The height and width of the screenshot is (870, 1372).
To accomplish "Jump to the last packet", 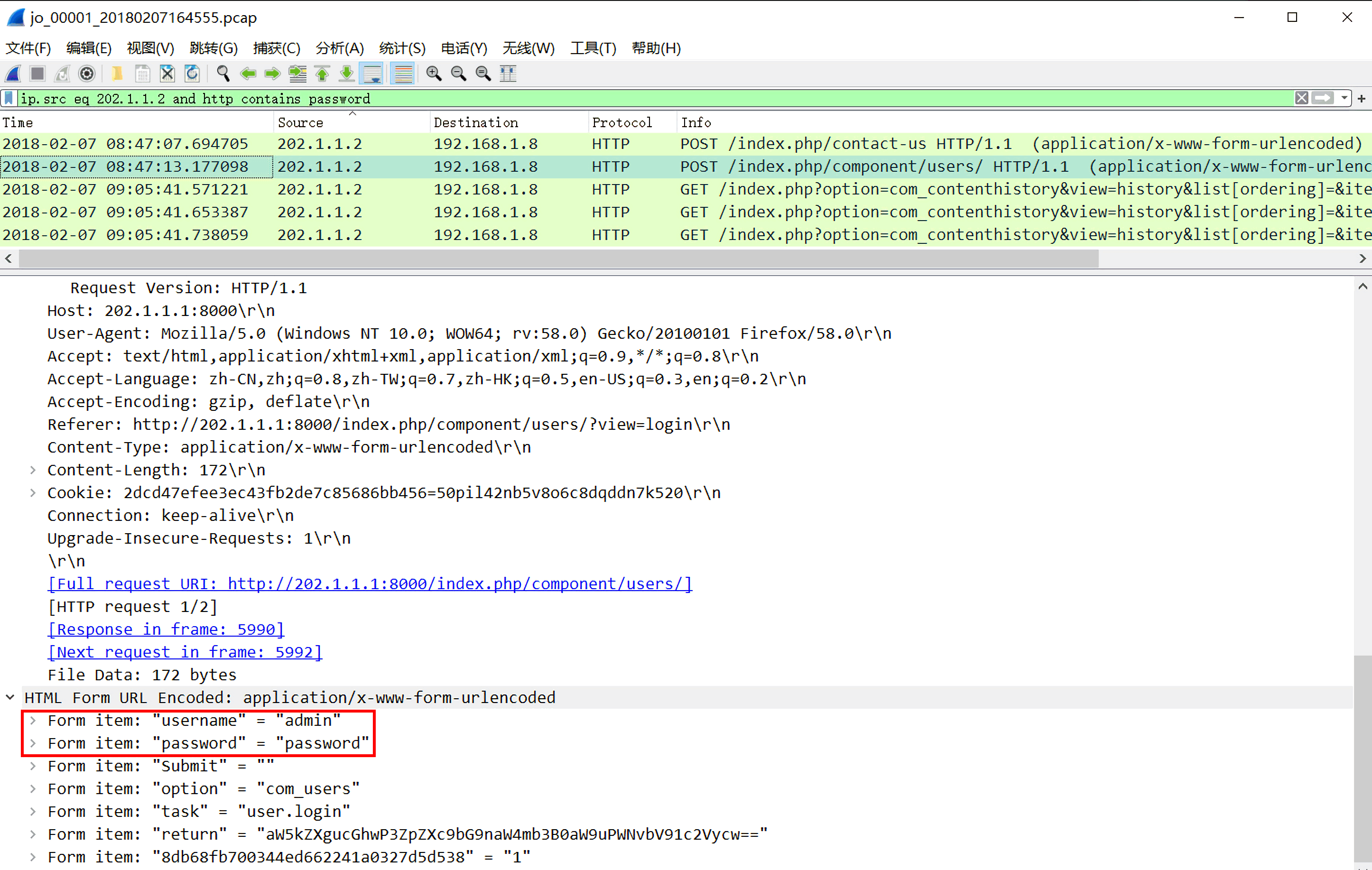I will click(346, 74).
